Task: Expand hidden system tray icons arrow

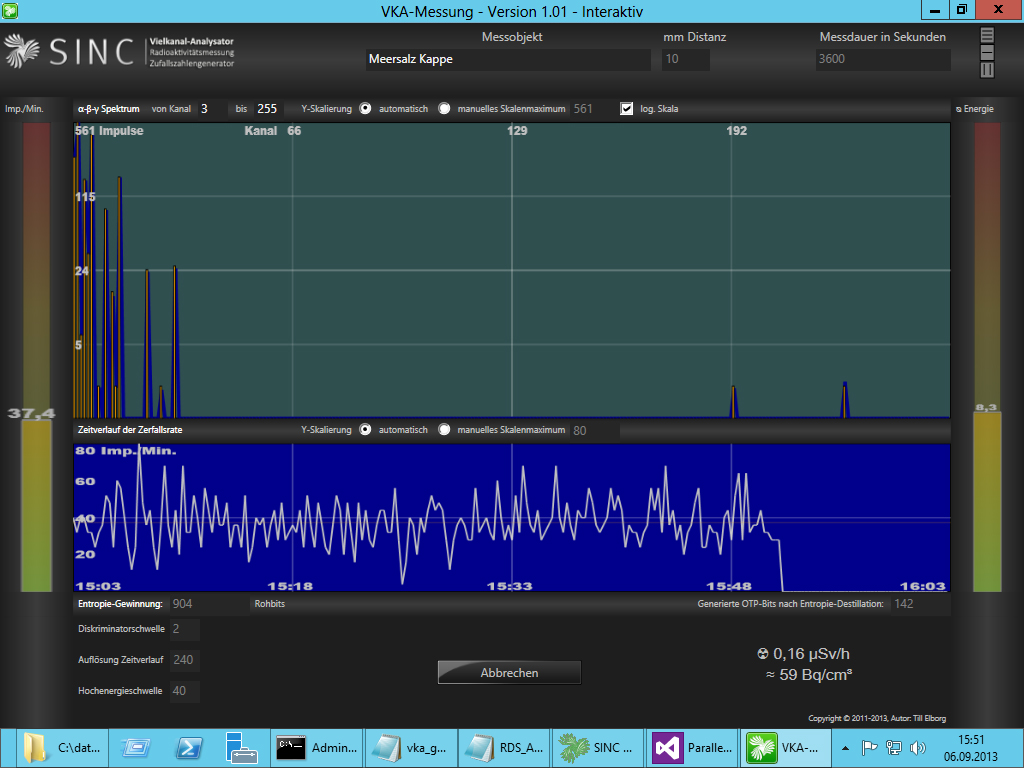Action: (846, 747)
